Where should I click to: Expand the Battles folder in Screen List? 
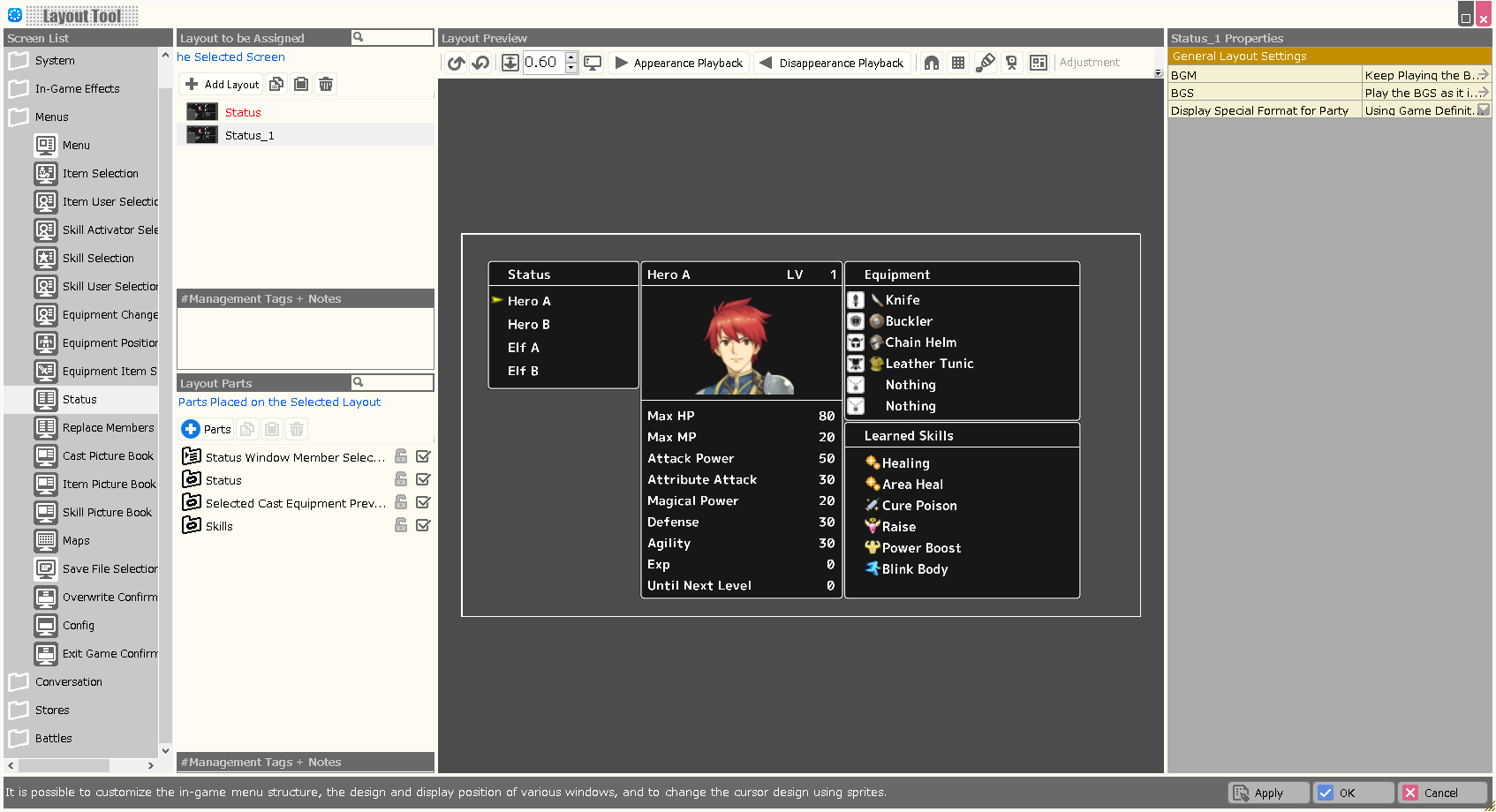(x=19, y=739)
